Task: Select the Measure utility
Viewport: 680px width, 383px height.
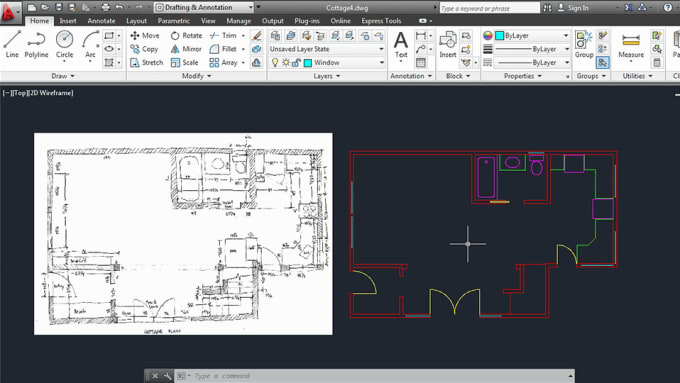Action: [x=631, y=45]
